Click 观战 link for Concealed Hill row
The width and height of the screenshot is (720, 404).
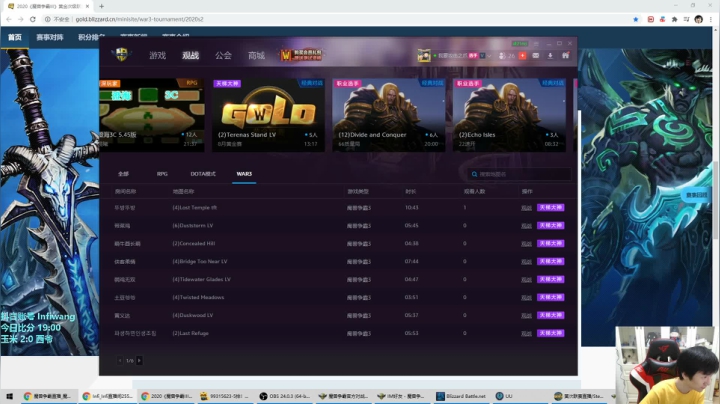[526, 243]
